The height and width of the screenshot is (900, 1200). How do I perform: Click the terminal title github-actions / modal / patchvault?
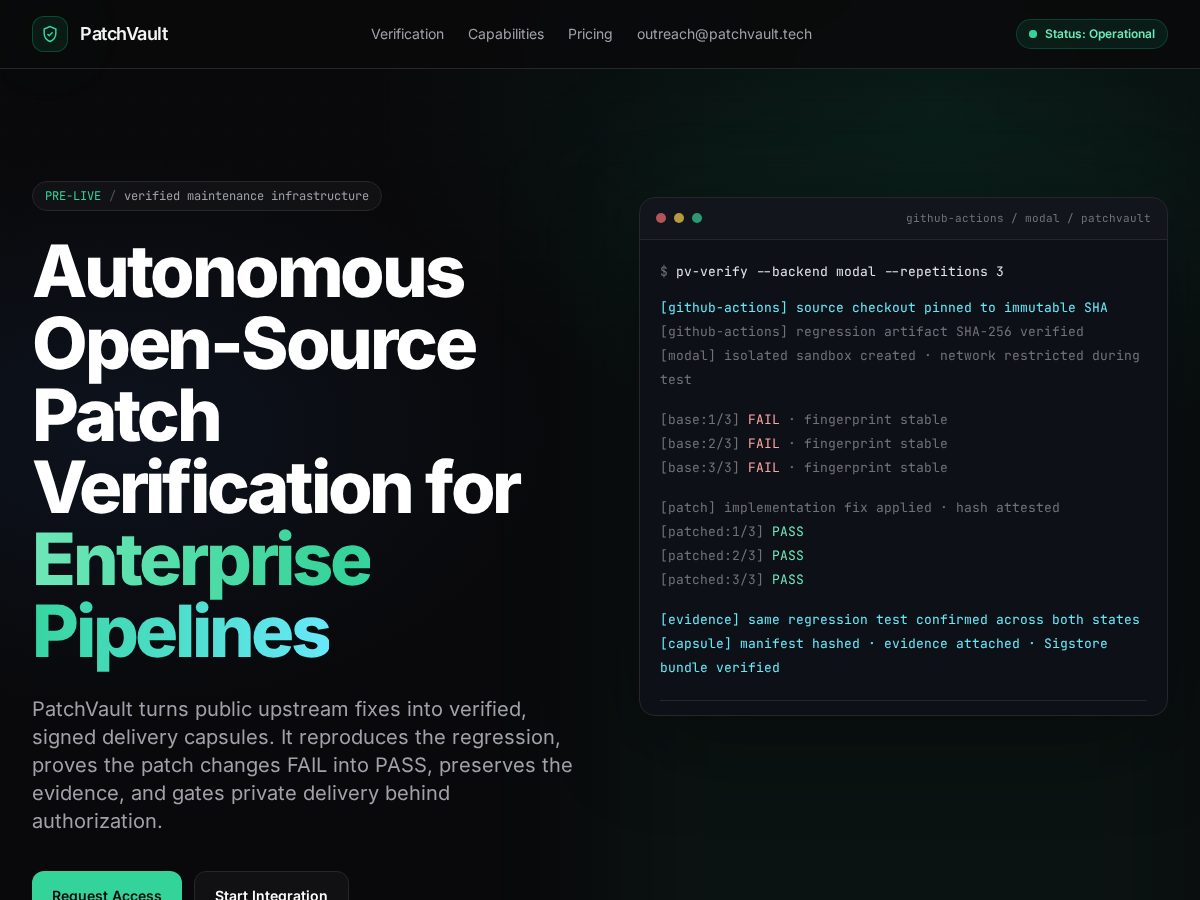[x=1028, y=218]
